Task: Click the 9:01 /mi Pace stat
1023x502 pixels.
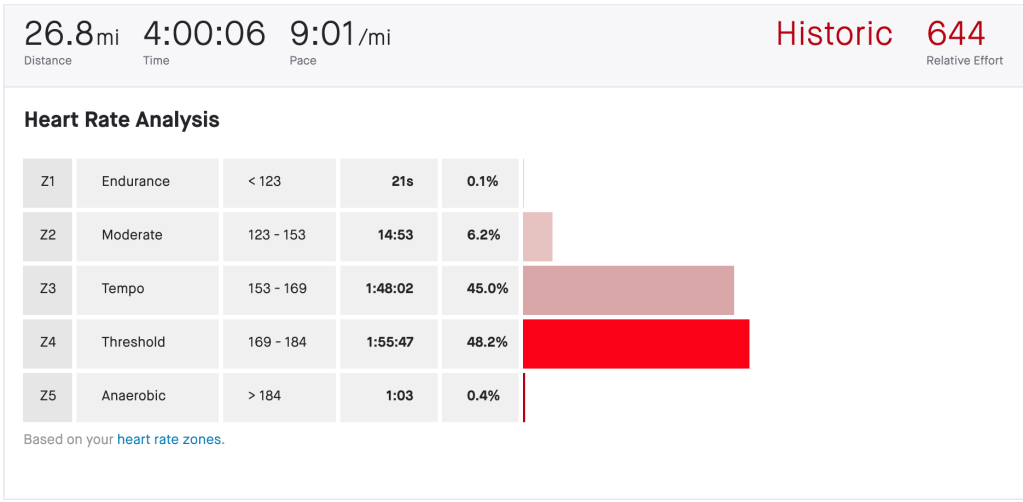Action: tap(340, 36)
